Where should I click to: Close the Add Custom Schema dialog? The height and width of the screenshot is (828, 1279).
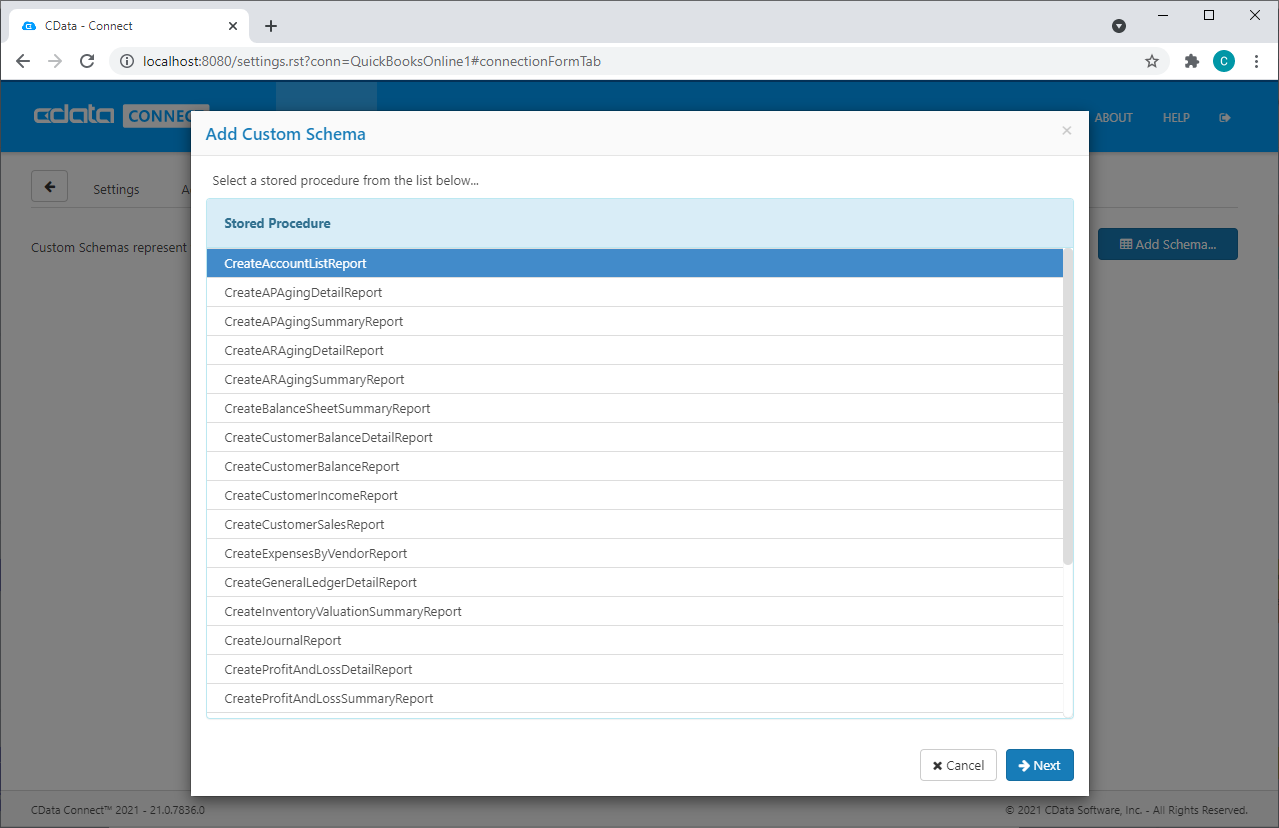pyautogui.click(x=1066, y=131)
